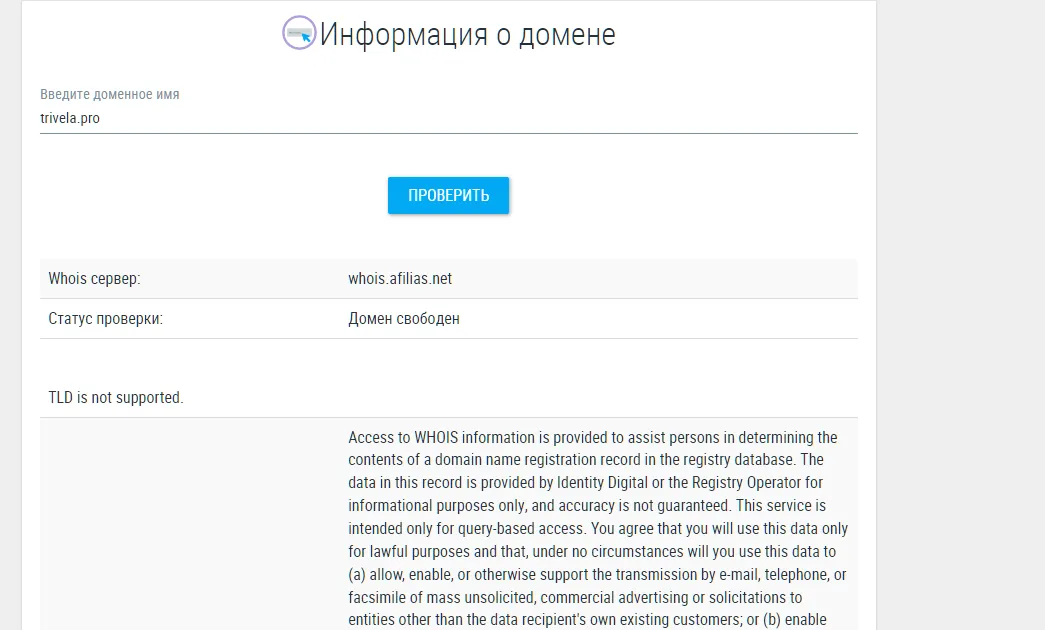Screen dimensions: 1045x630
Task: Click the TLD is not supported message
Action: [x=116, y=397]
